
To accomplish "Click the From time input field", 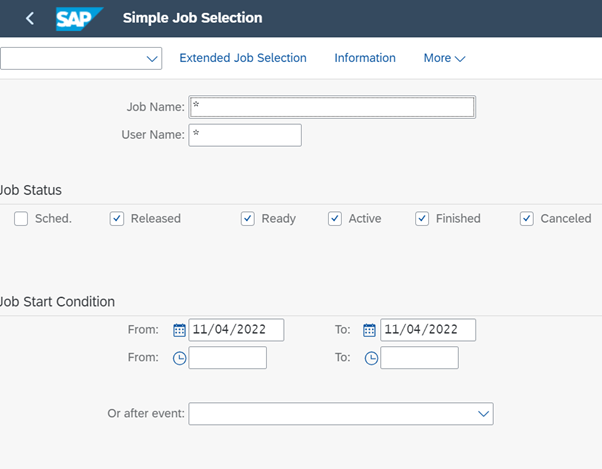I will (x=228, y=358).
